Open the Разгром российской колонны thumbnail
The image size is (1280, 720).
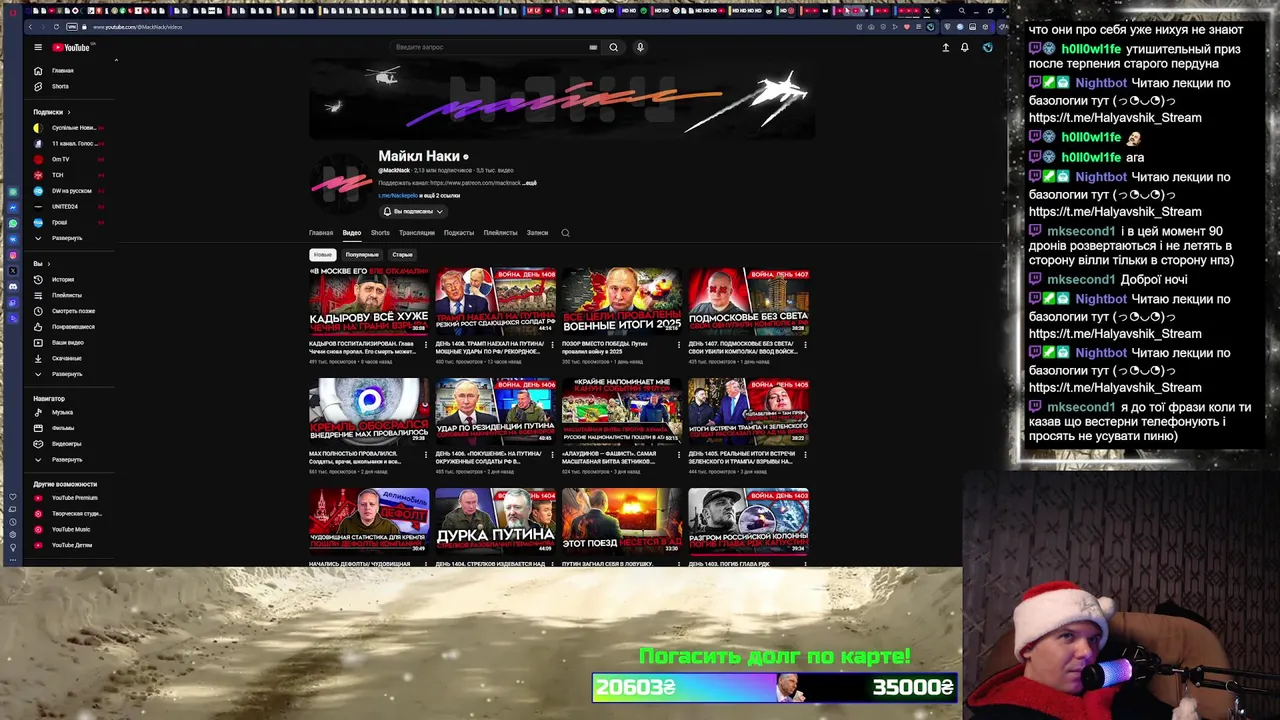[748, 521]
